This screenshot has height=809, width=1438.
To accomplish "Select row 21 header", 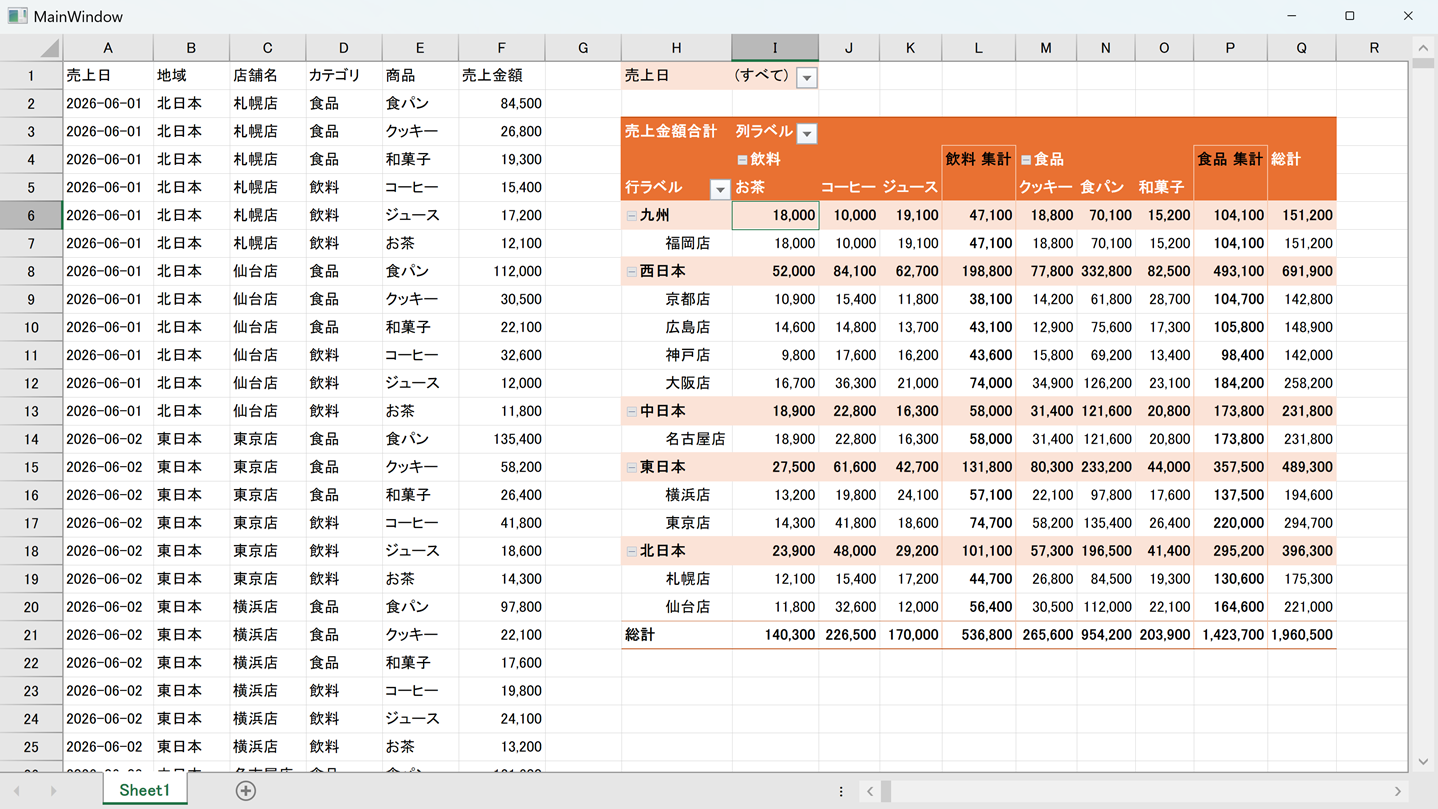I will click(31, 635).
